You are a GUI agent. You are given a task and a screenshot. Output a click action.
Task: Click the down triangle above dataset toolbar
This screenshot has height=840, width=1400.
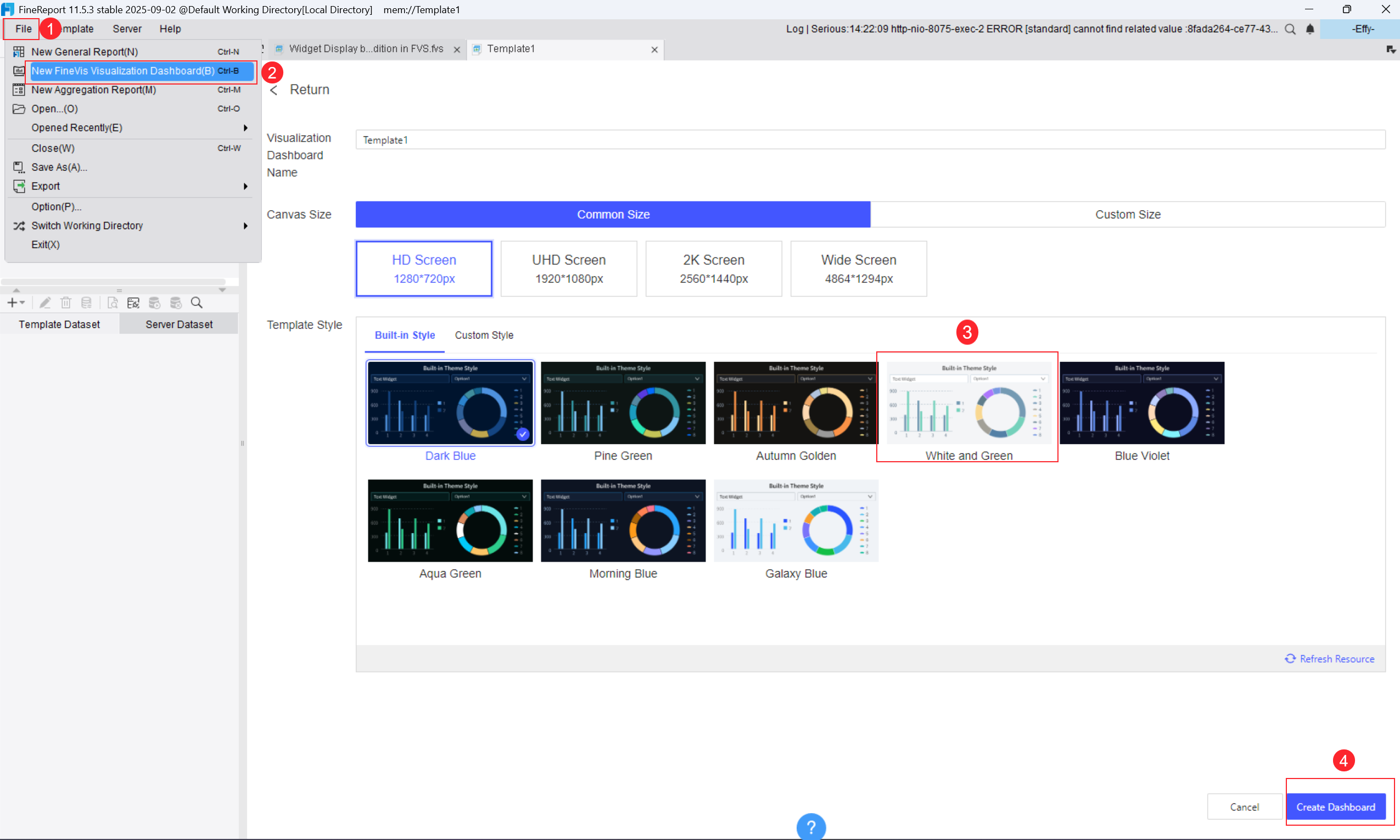[222, 290]
